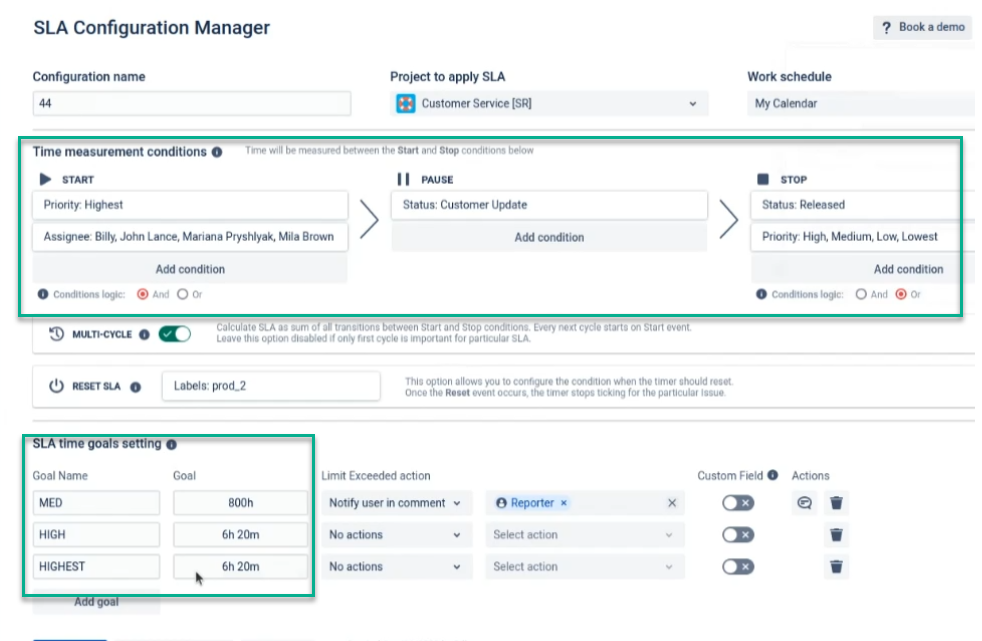Toggle the MULTI-CYCLE switch
Viewport: 982px width, 641px height.
[x=175, y=334]
